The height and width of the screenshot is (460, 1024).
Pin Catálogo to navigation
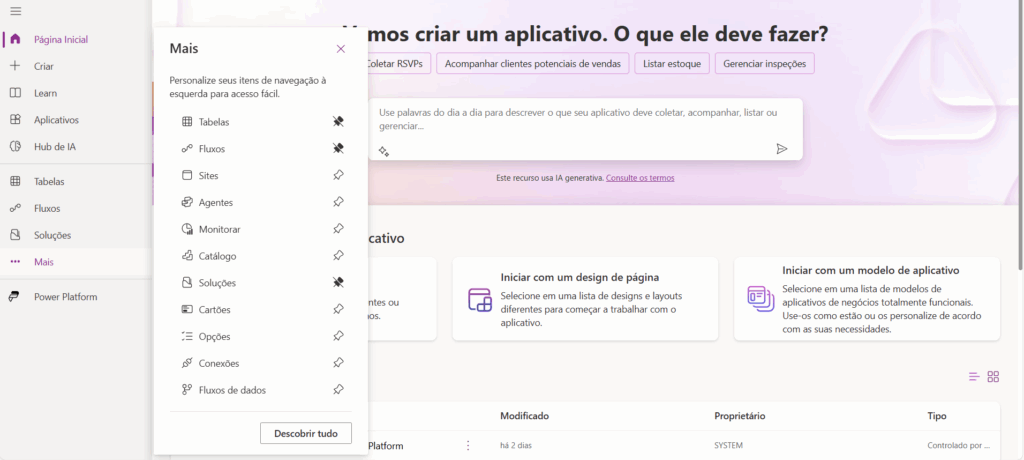338,255
